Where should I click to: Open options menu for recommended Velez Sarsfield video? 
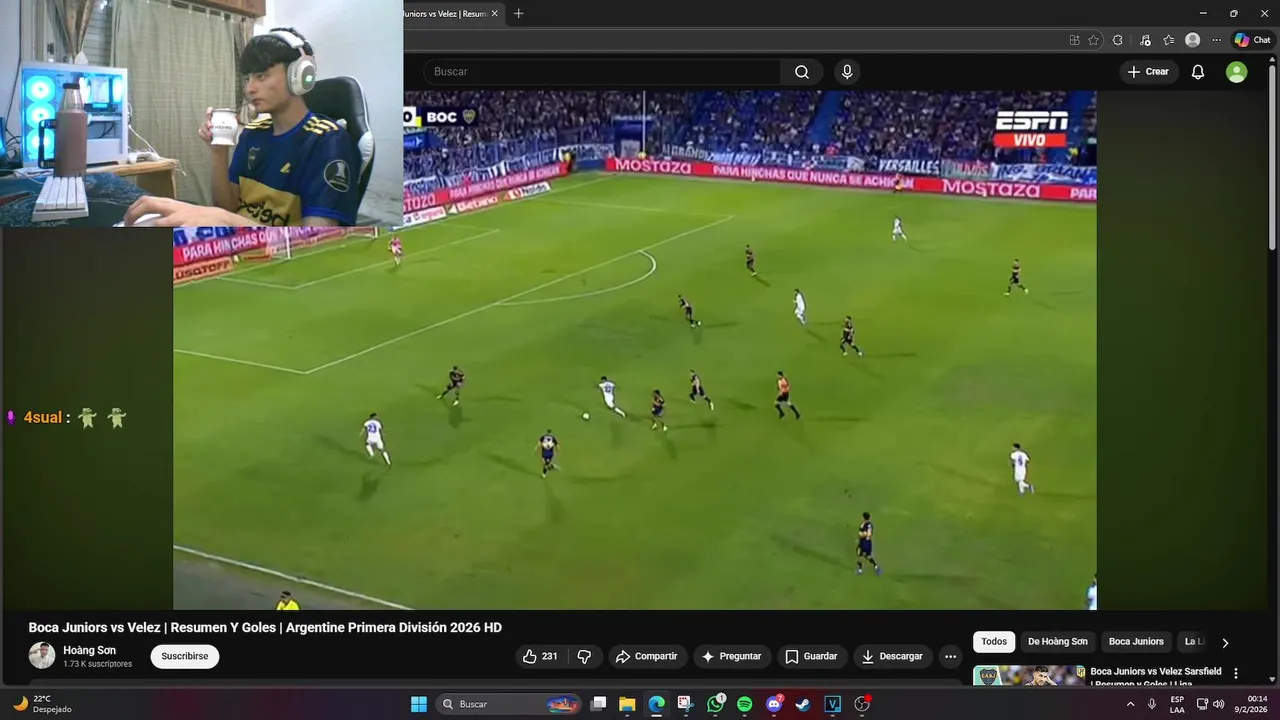tap(1236, 674)
